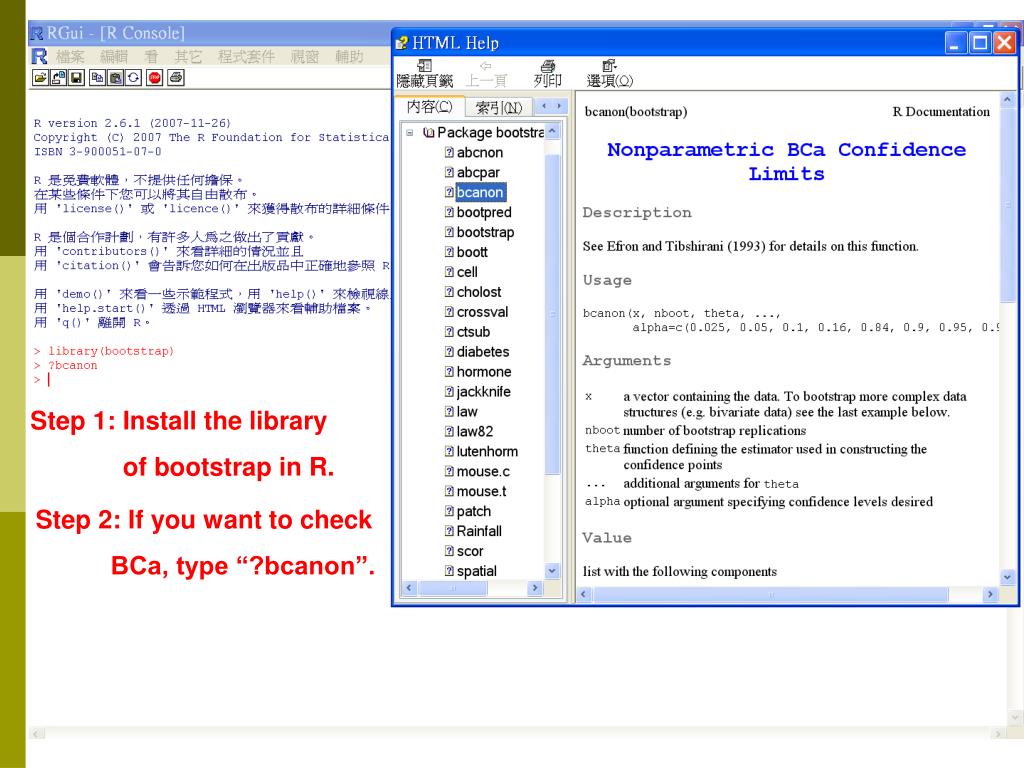Click the 上一頁 back button in HTML Help
Screen dimensions: 1024x768
tap(486, 73)
